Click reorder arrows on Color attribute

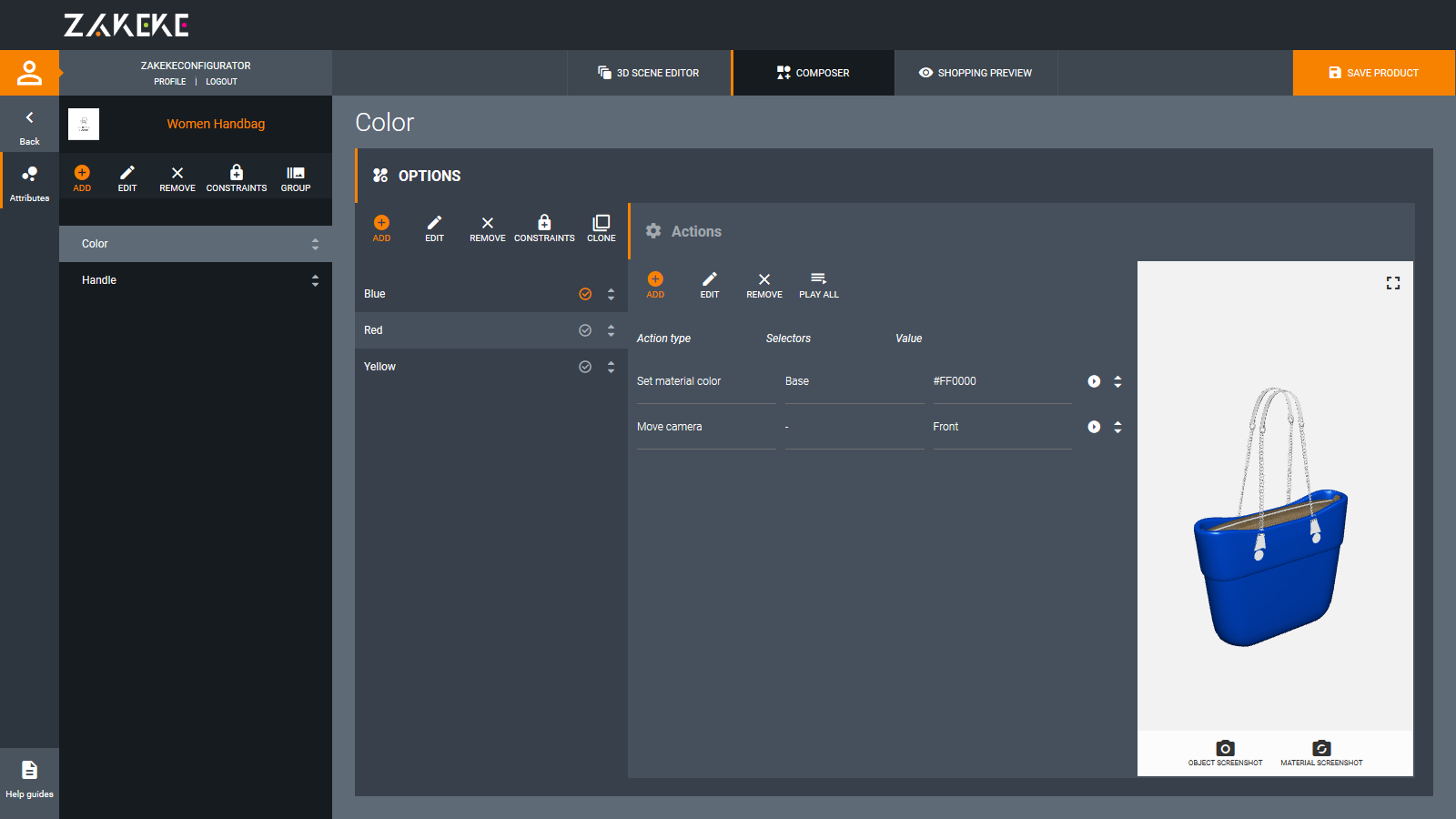(x=315, y=244)
